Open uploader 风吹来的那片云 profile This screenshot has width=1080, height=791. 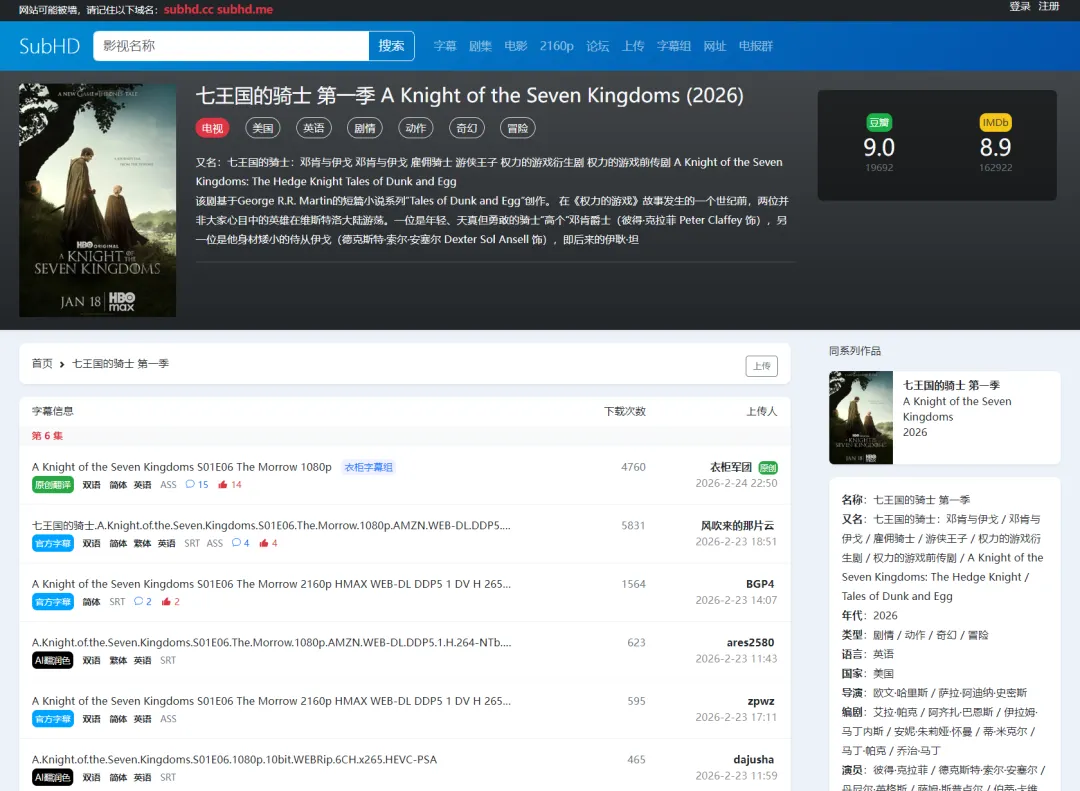pyautogui.click(x=738, y=526)
